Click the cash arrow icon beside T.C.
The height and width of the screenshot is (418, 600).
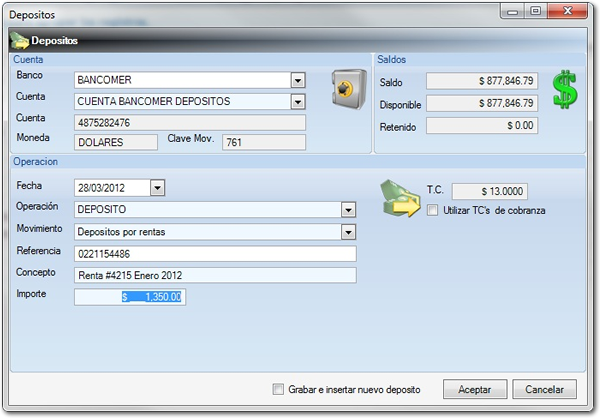pos(400,199)
